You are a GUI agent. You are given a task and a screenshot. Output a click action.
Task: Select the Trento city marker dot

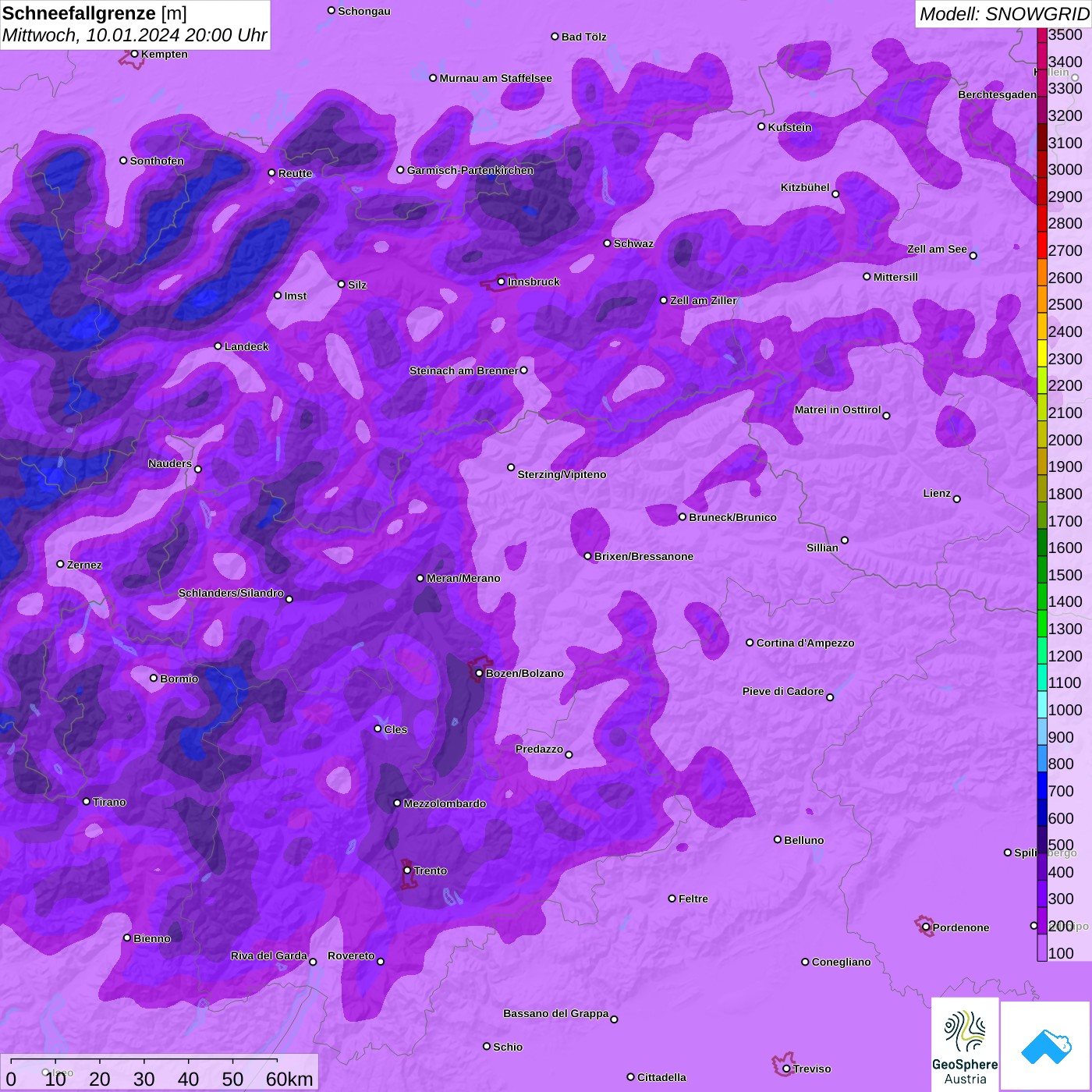tap(407, 870)
